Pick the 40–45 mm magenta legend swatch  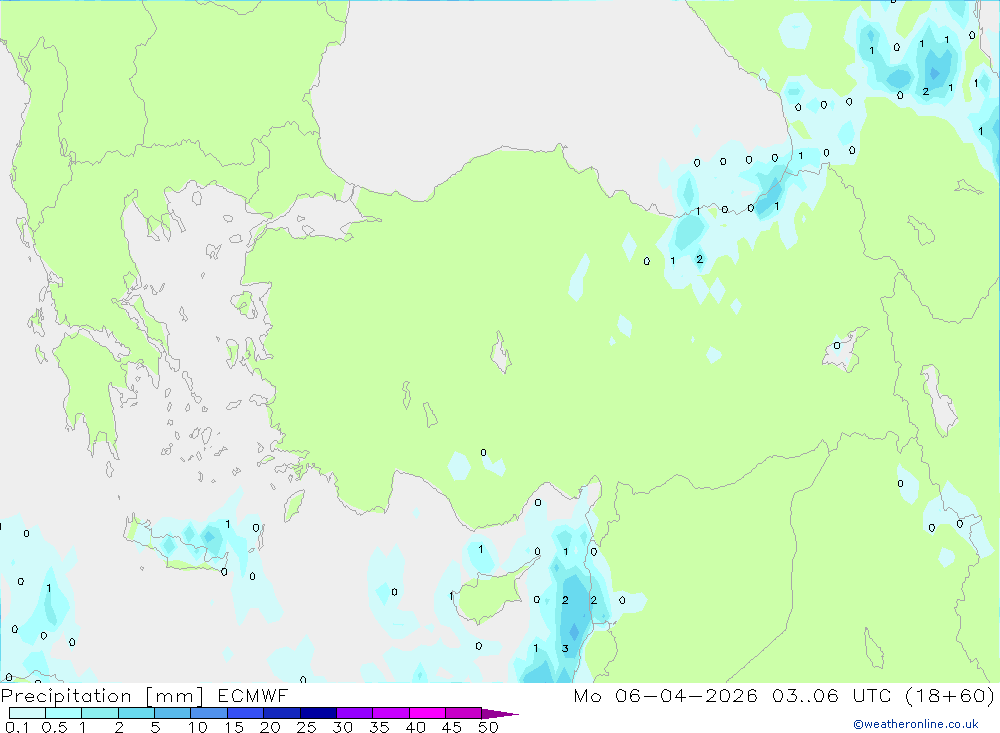[427, 713]
